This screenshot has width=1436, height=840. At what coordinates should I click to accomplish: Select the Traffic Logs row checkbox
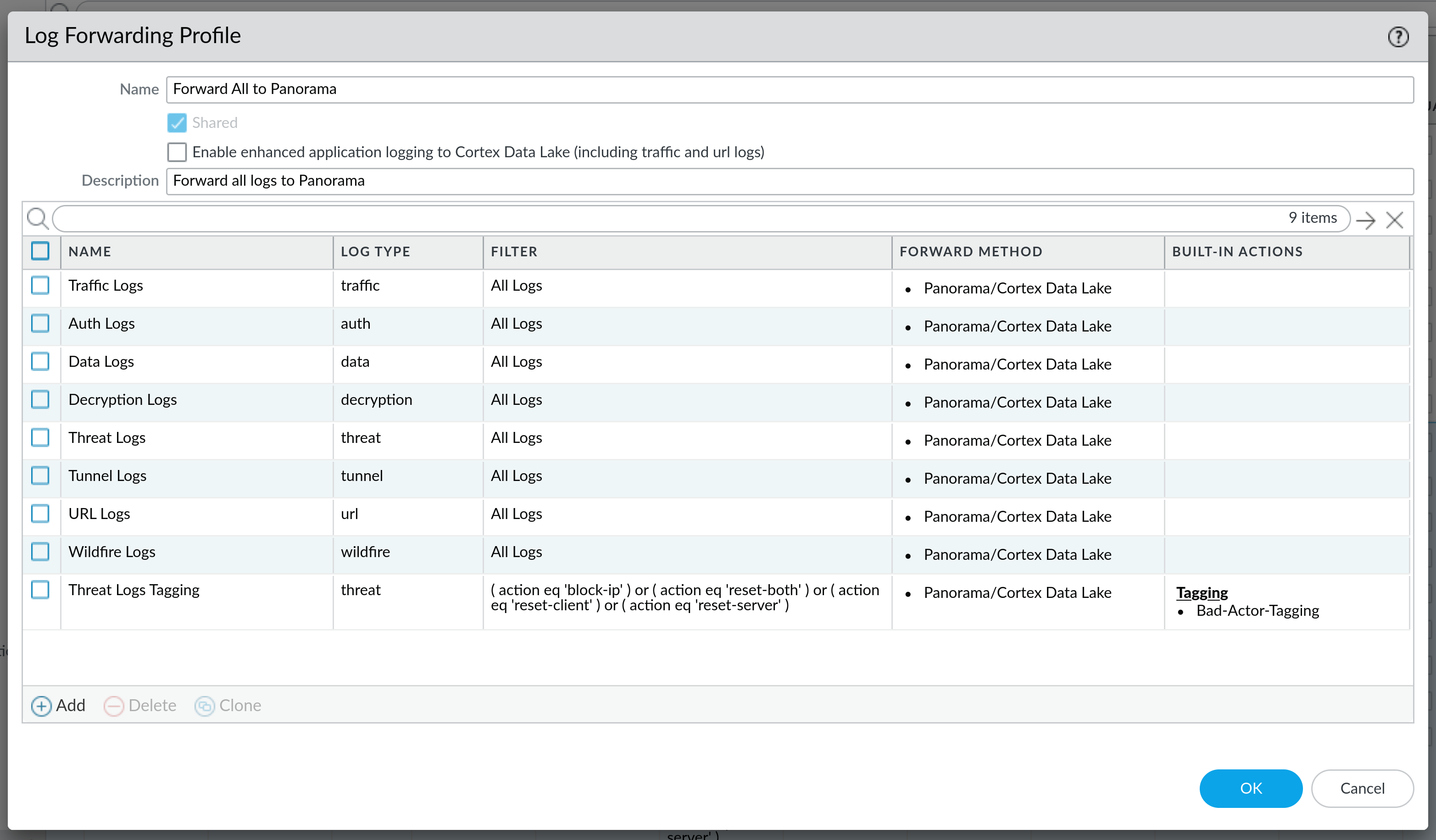(x=40, y=285)
